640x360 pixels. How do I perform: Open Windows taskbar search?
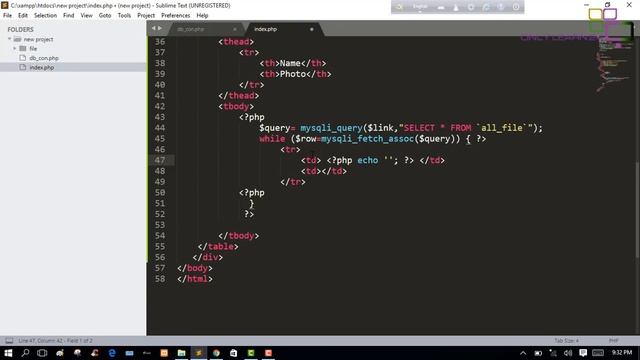(25, 353)
